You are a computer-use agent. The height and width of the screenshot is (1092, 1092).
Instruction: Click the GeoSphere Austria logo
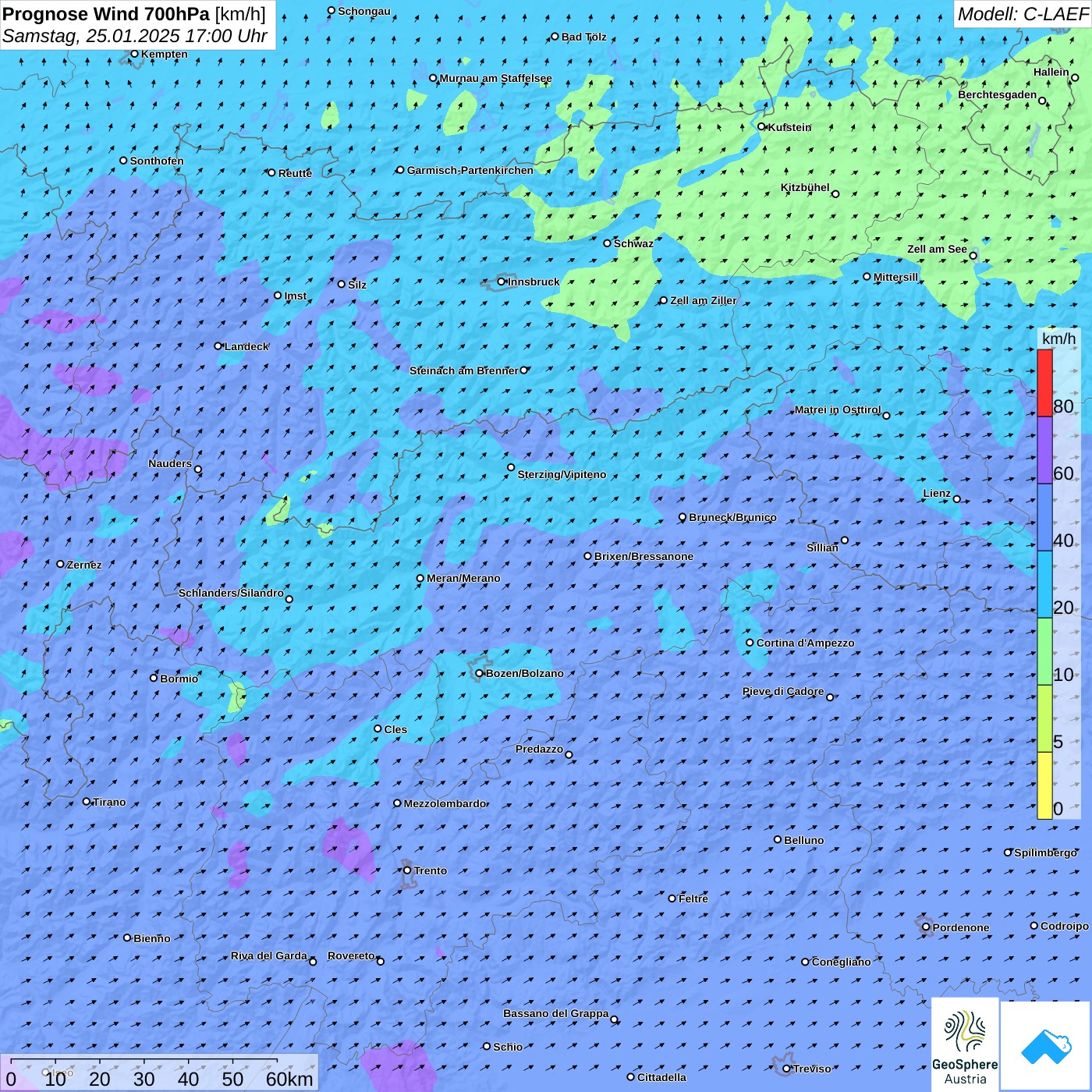click(965, 1044)
